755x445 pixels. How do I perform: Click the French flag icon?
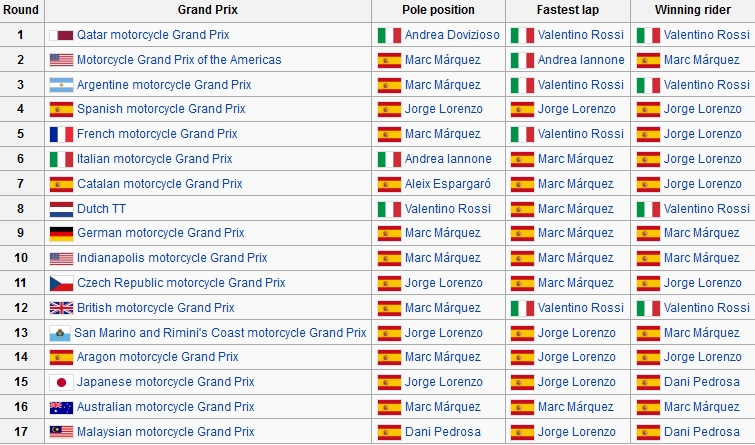(61, 134)
